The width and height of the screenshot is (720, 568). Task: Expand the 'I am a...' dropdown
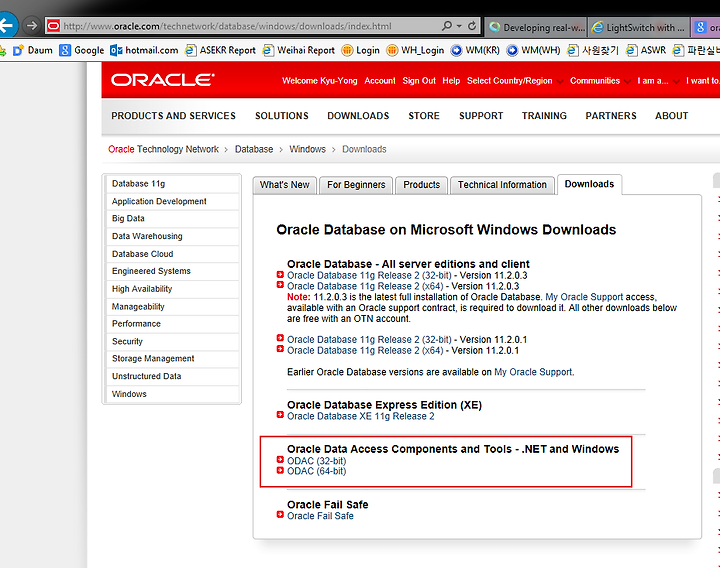coord(658,81)
